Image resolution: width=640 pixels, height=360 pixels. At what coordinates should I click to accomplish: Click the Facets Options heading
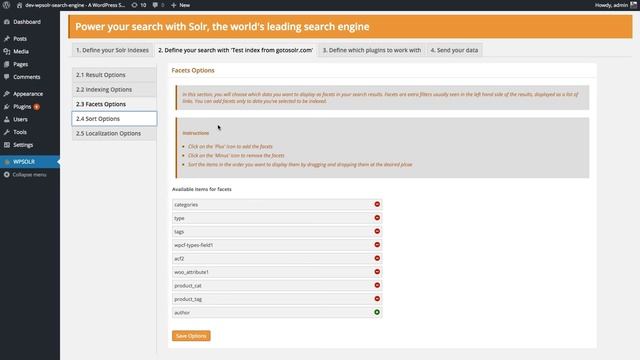[x=193, y=70]
